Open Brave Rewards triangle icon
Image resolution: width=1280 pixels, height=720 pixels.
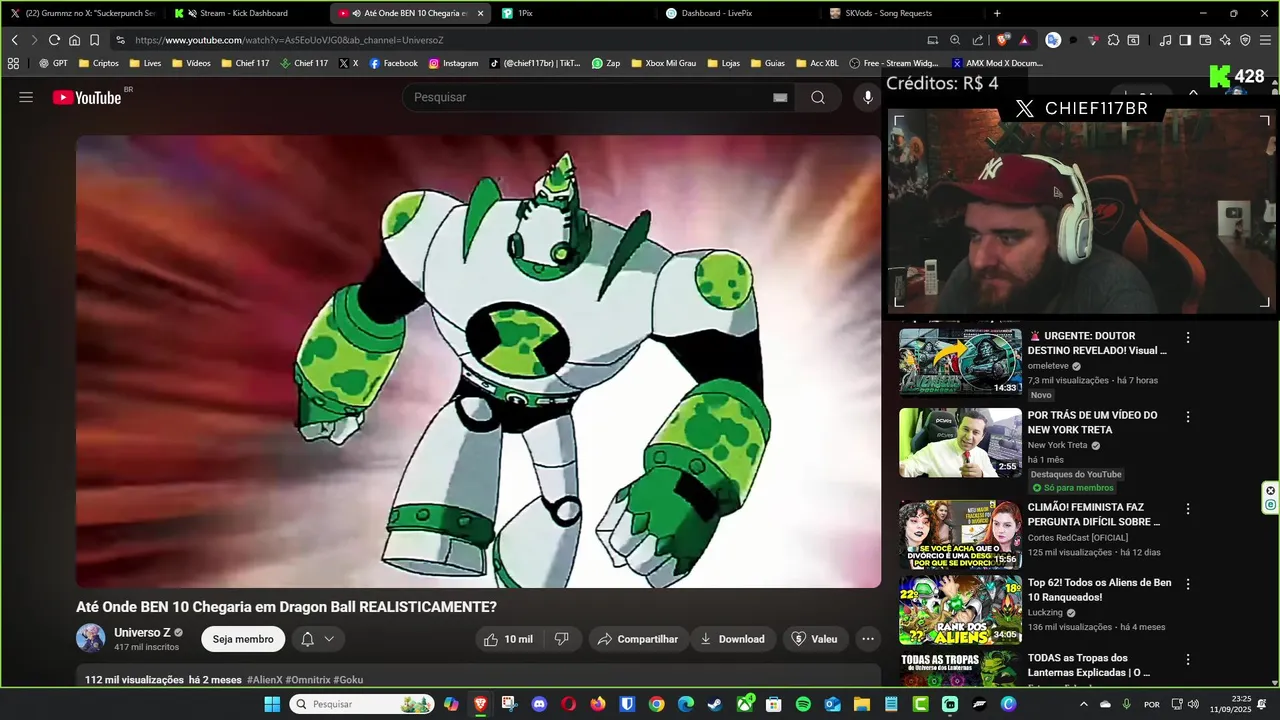click(1024, 40)
